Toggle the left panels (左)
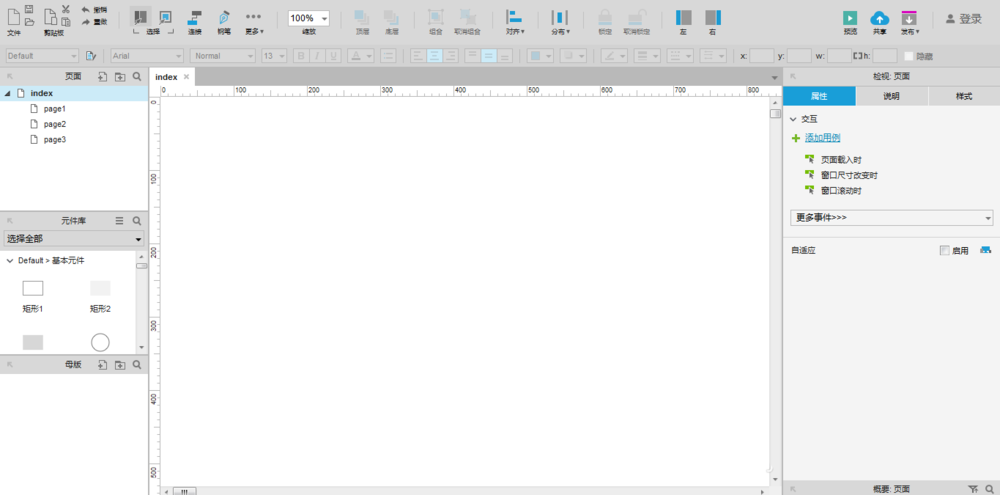Image resolution: width=1000 pixels, height=495 pixels. click(683, 21)
